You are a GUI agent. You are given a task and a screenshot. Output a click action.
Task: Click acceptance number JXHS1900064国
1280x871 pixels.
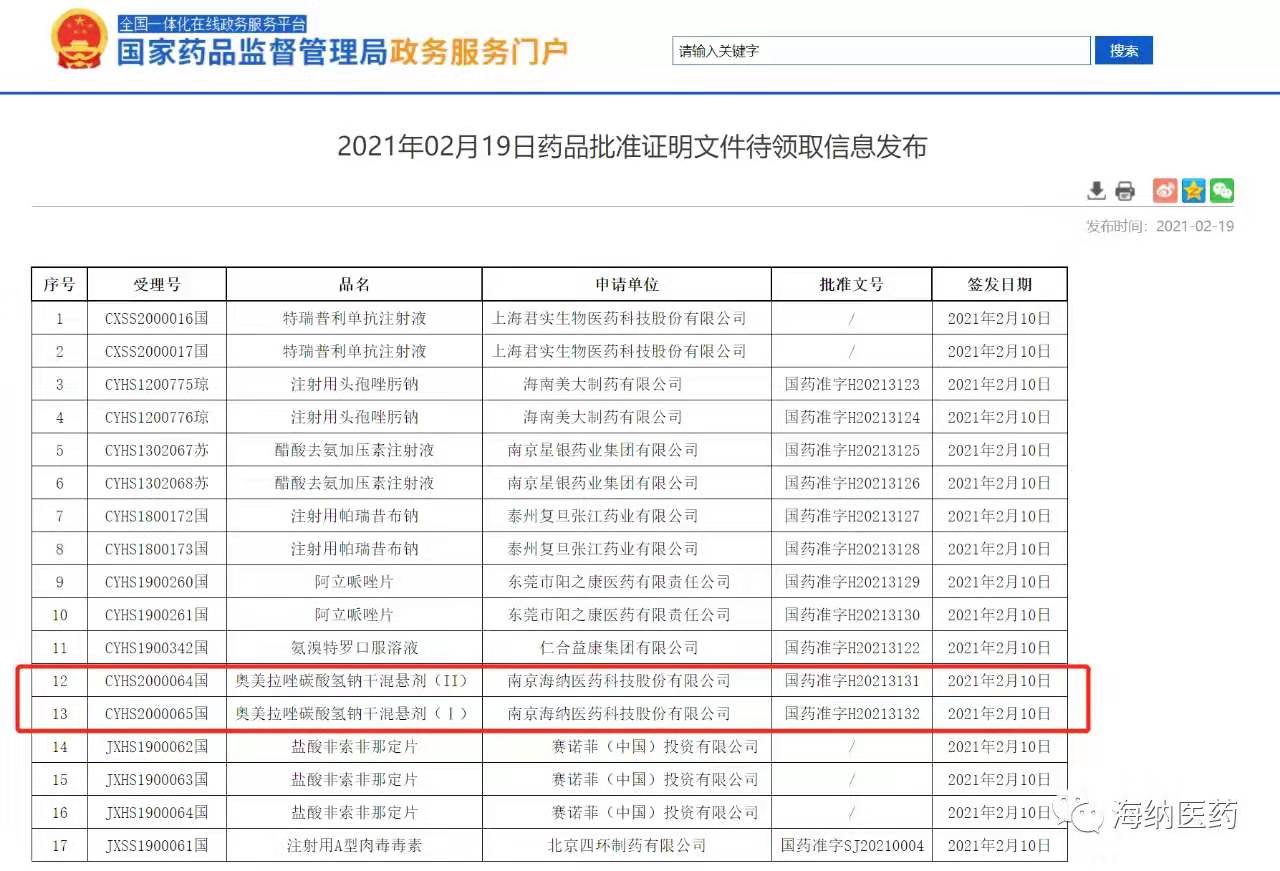(157, 813)
